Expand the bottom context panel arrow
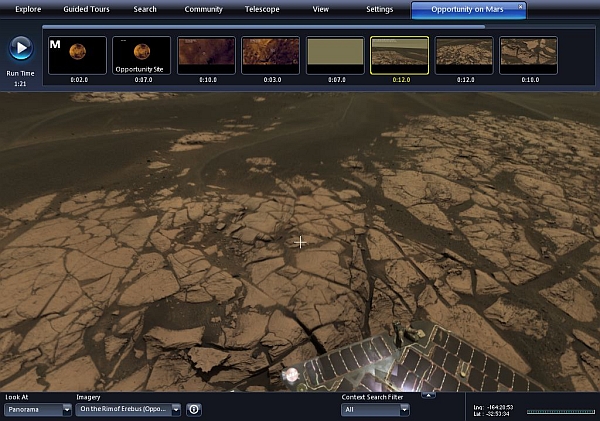The width and height of the screenshot is (600, 421). [429, 395]
